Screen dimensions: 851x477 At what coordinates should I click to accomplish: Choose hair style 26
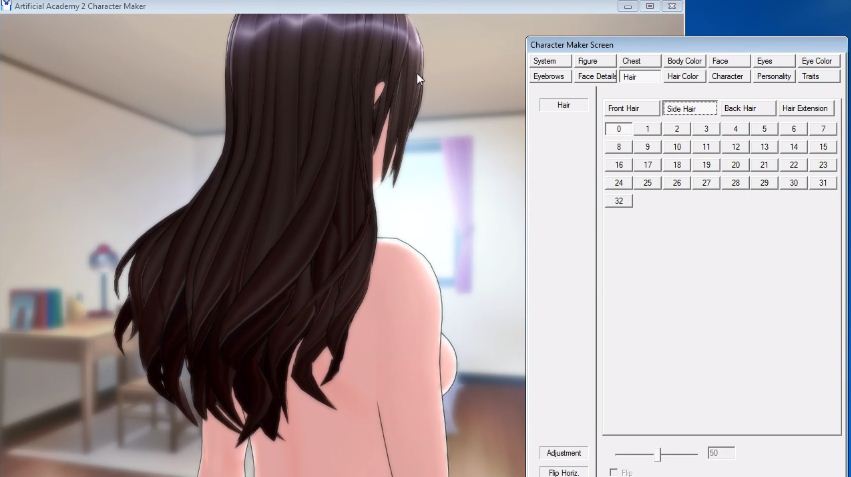pyautogui.click(x=677, y=183)
